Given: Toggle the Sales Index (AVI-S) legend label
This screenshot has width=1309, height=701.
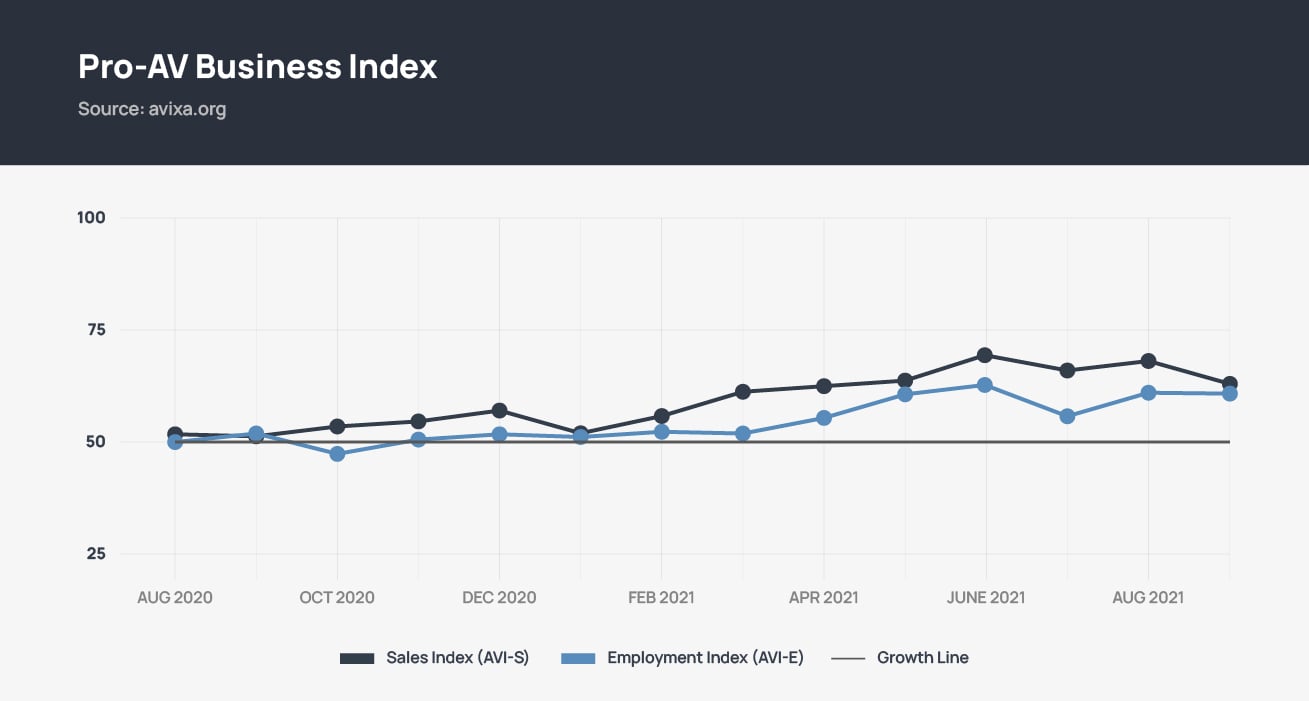Looking at the screenshot, I should 457,658.
